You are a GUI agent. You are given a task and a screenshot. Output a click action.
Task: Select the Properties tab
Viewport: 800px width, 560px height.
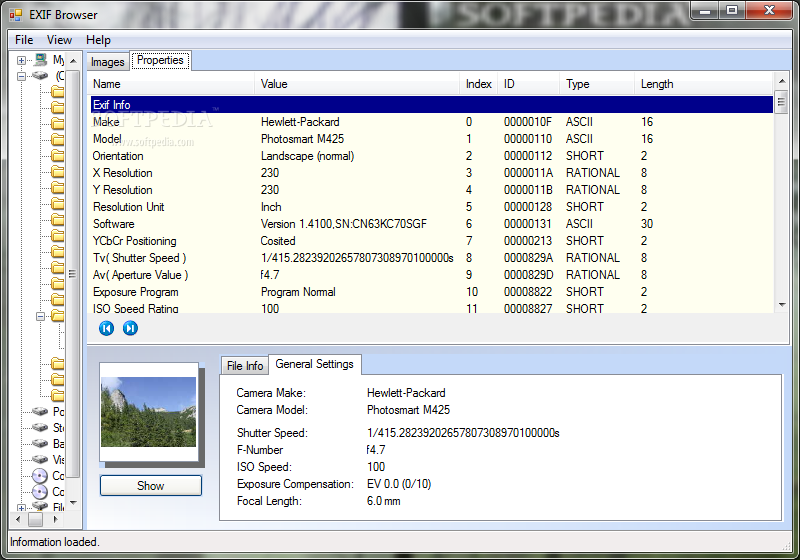tap(160, 60)
